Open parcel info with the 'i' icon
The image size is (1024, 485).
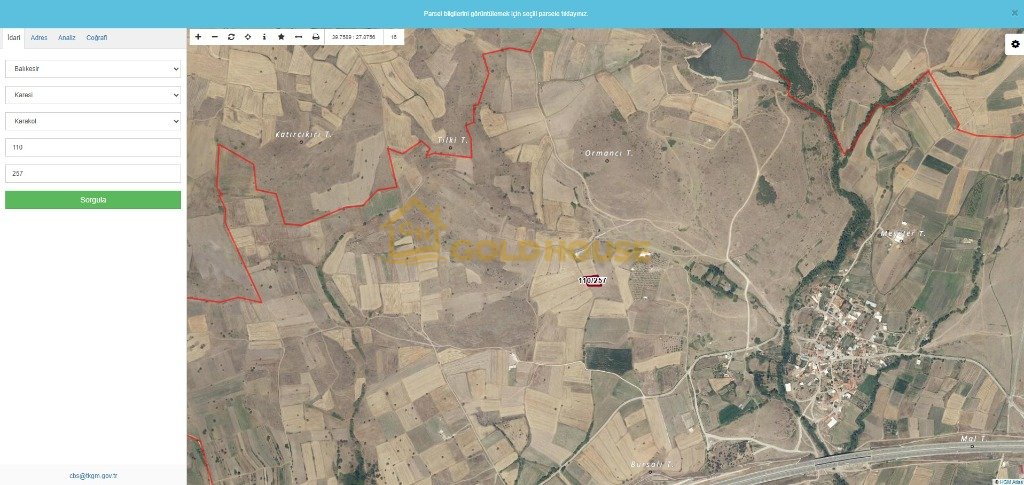pos(264,37)
